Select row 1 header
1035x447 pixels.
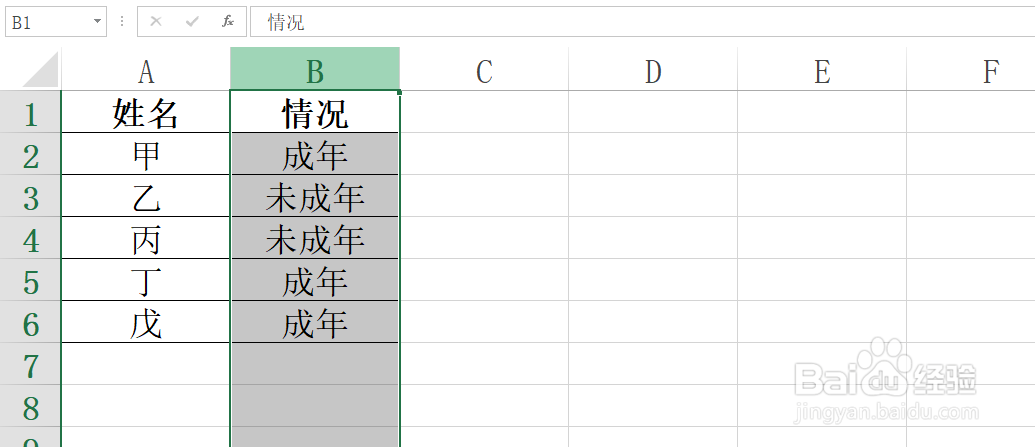pyautogui.click(x=30, y=113)
